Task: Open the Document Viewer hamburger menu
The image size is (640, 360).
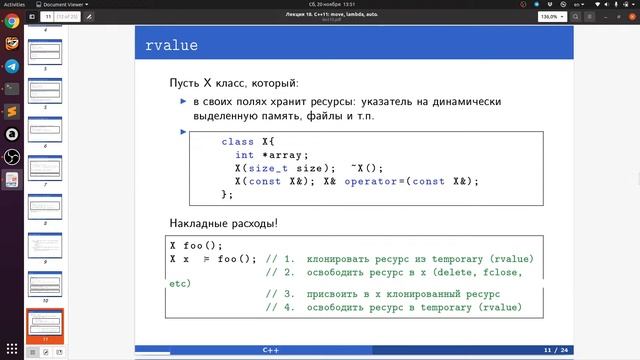Action: coord(589,17)
